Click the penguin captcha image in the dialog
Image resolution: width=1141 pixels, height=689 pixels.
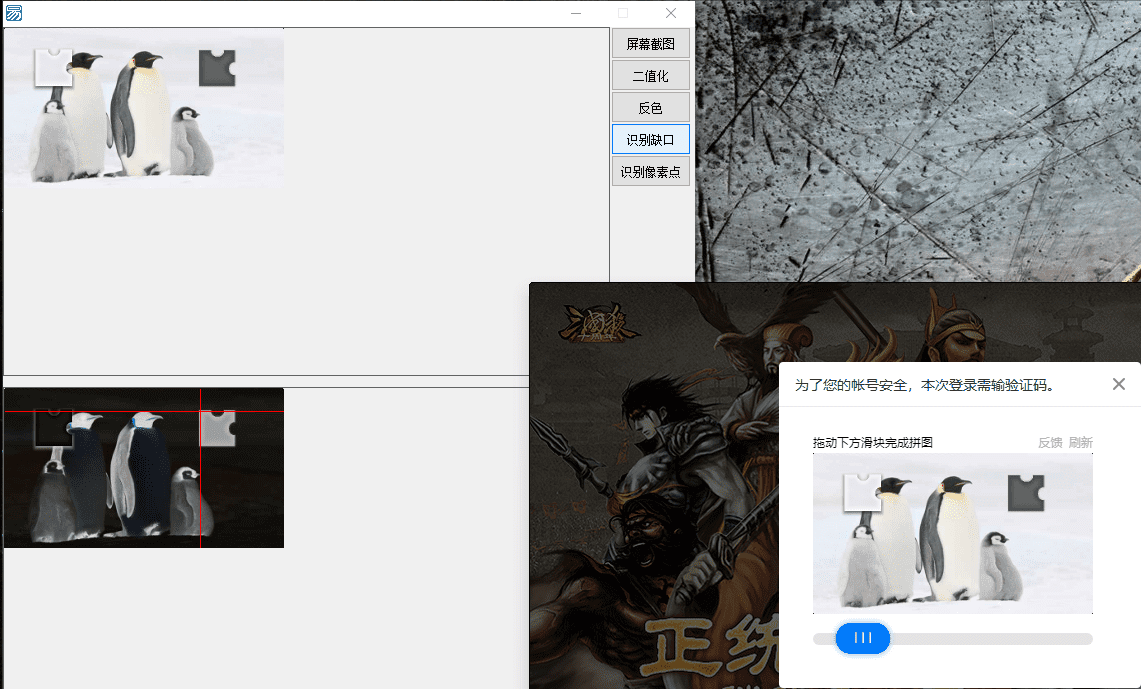tap(952, 532)
